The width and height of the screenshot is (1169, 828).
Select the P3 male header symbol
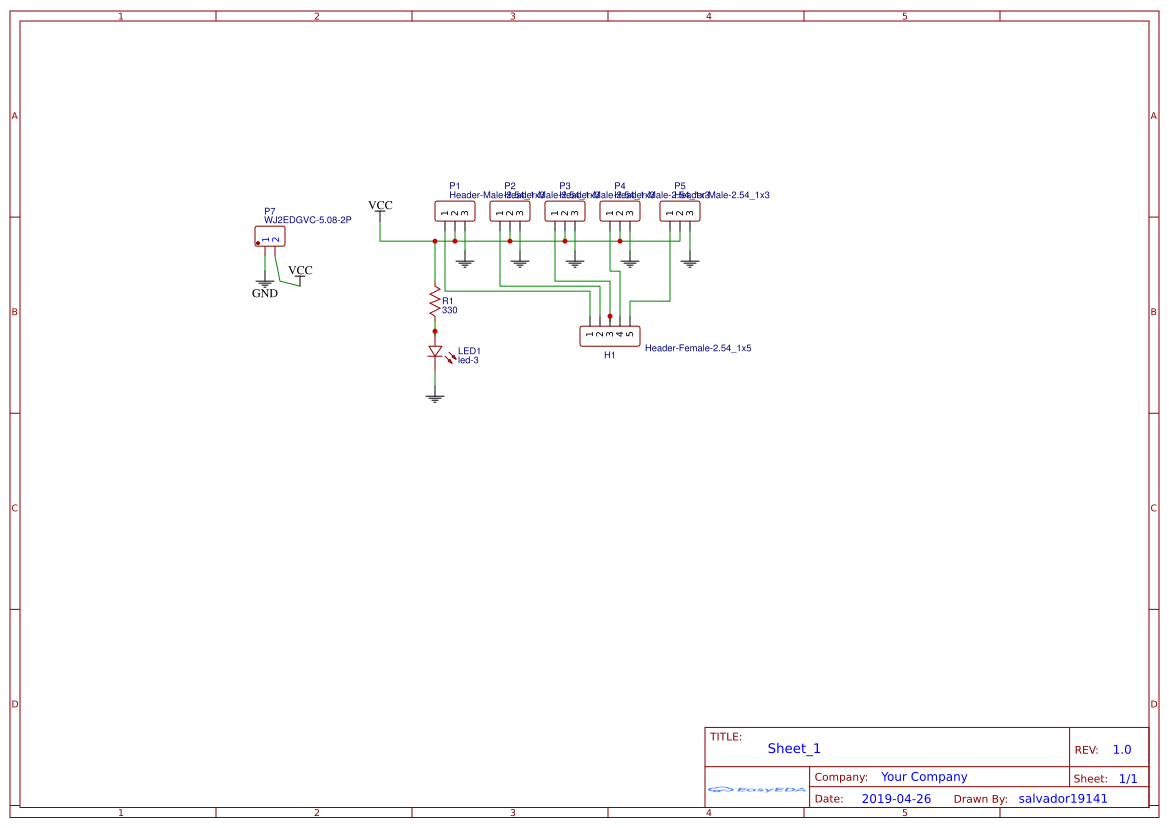pos(565,212)
